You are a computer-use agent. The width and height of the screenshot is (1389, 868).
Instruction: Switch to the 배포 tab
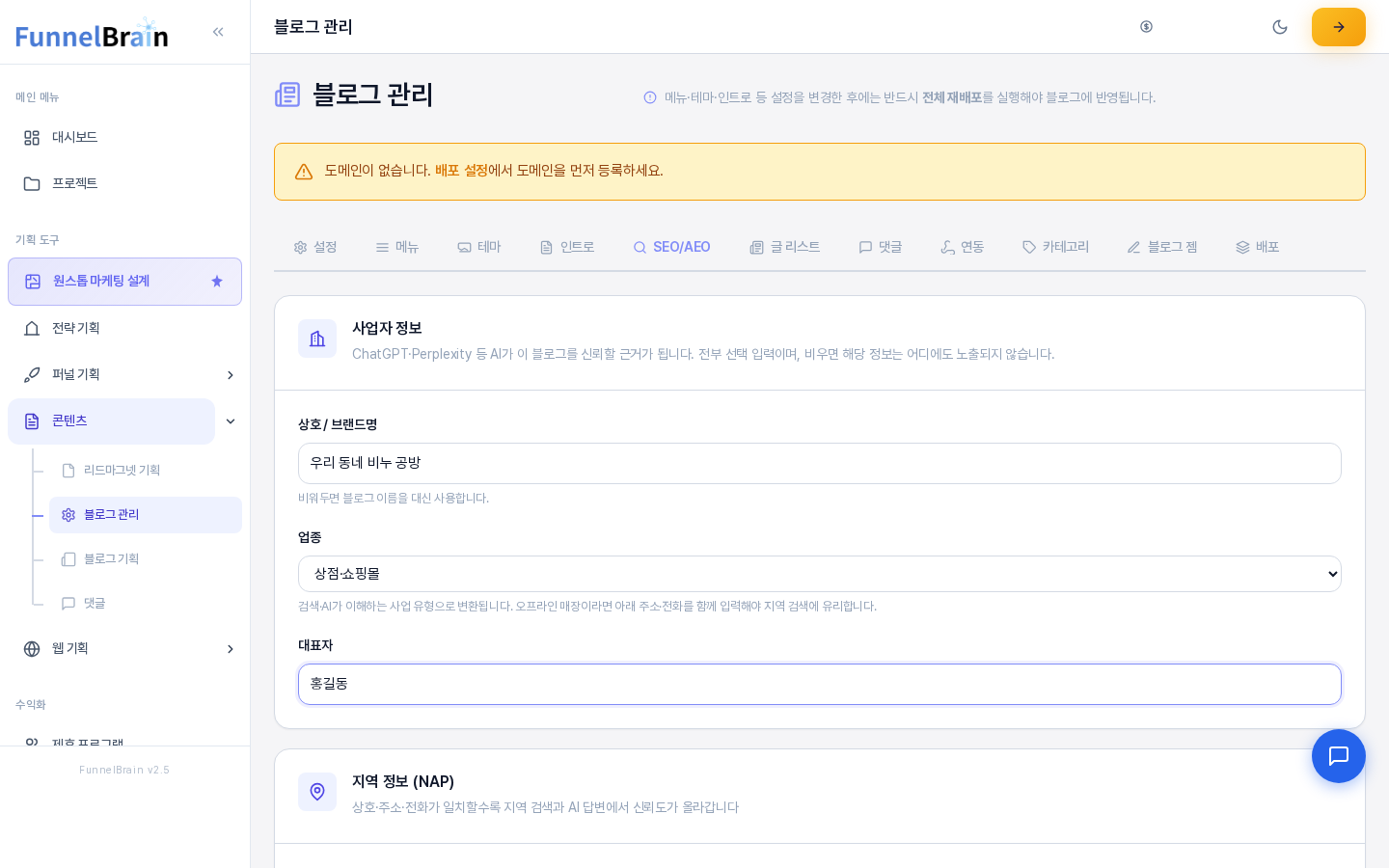(x=1258, y=247)
